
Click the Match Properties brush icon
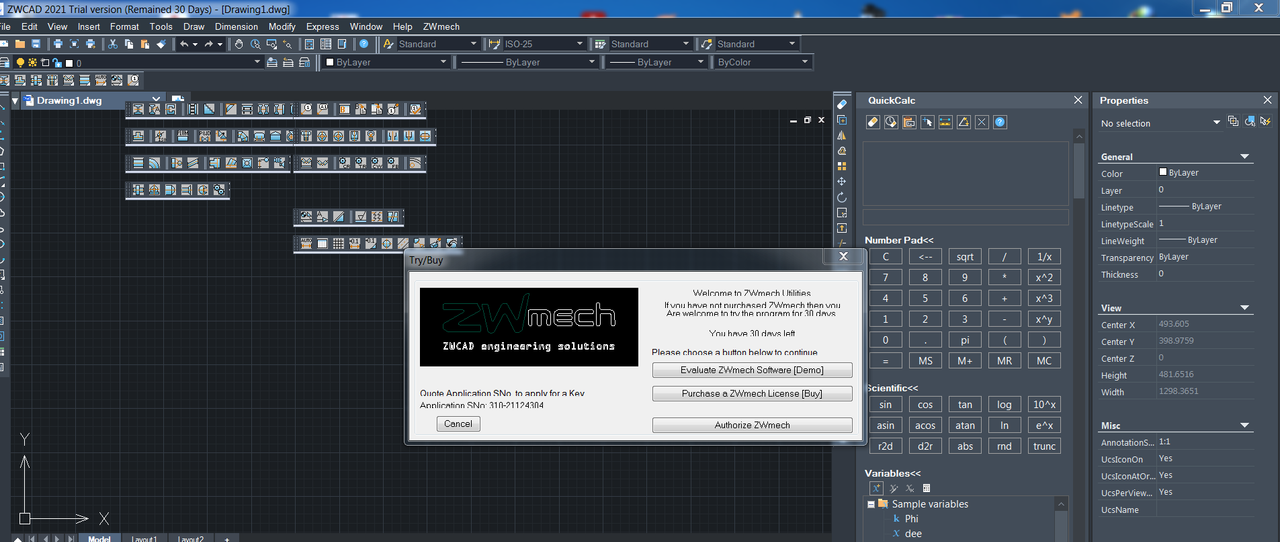[161, 44]
